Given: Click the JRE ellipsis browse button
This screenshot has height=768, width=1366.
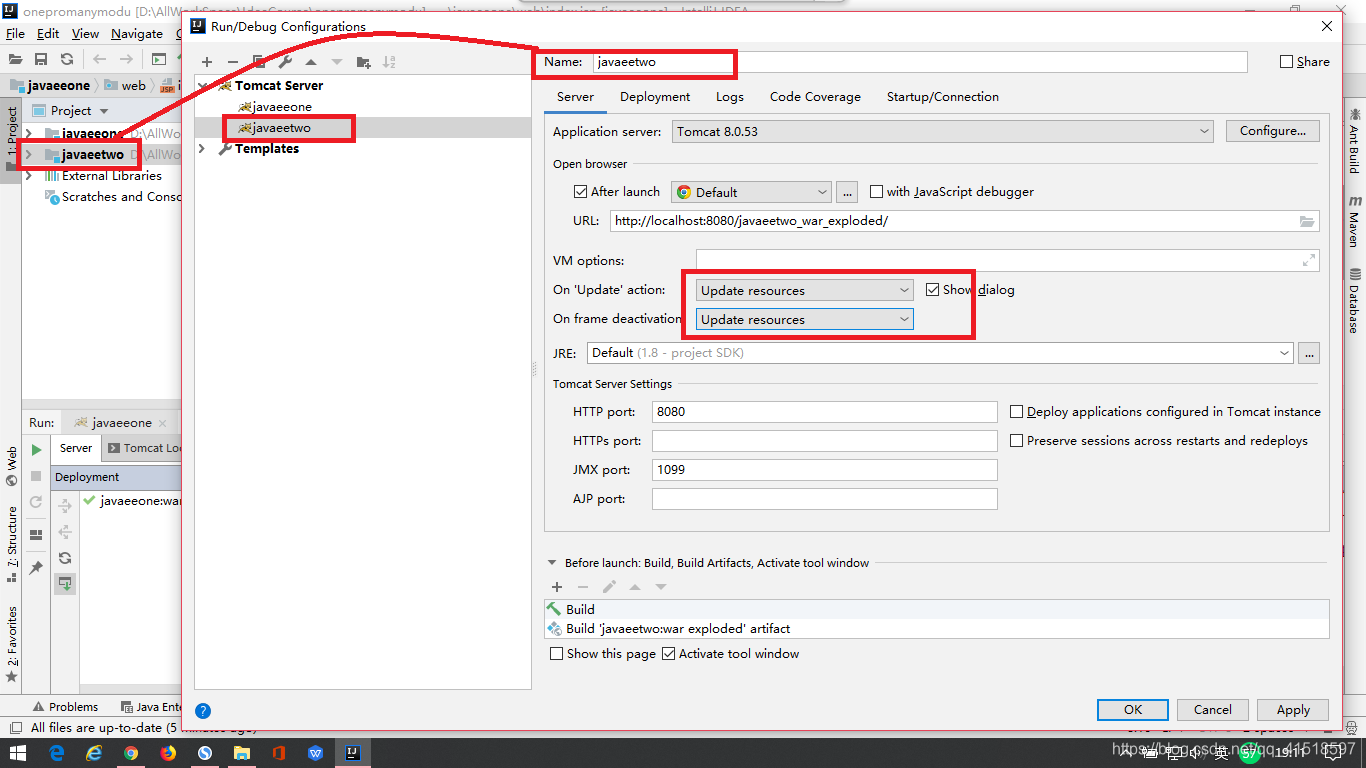Looking at the screenshot, I should click(1308, 353).
